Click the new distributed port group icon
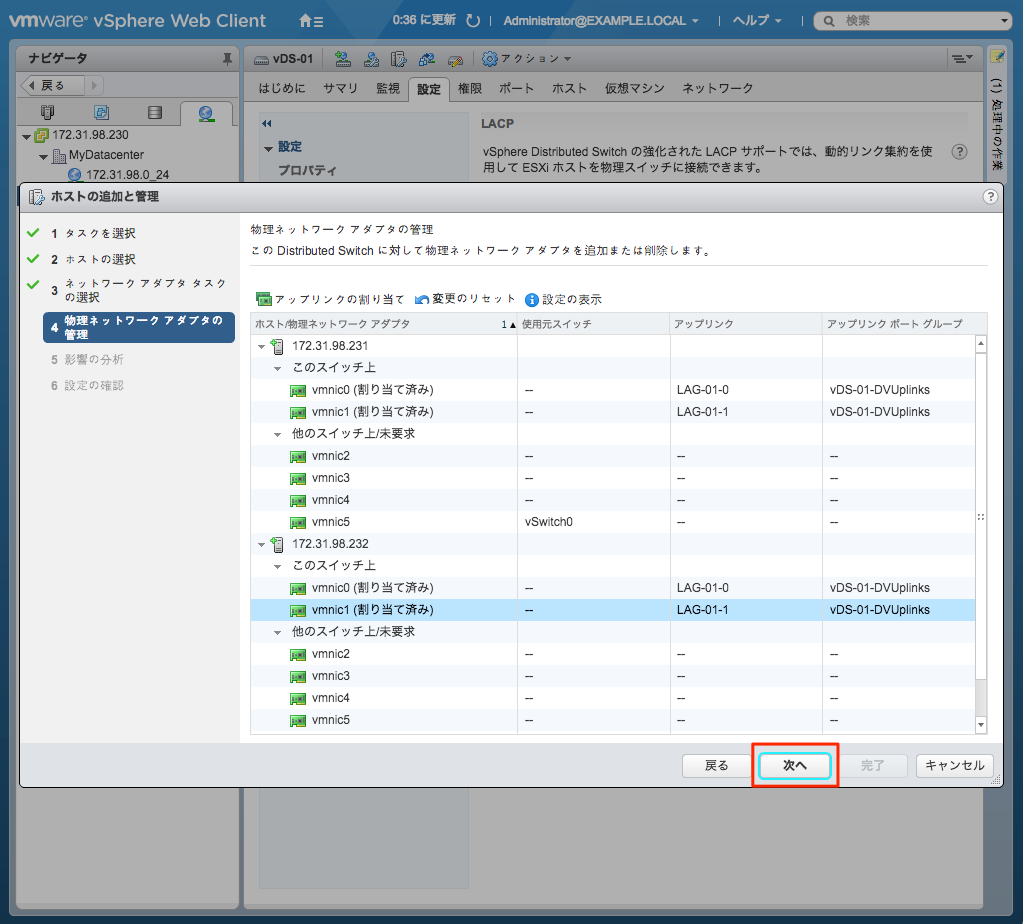 point(343,59)
